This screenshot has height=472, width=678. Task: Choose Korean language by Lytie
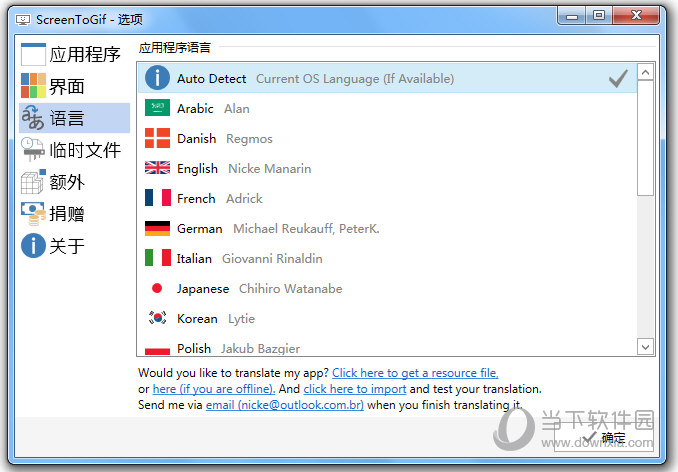click(x=387, y=318)
